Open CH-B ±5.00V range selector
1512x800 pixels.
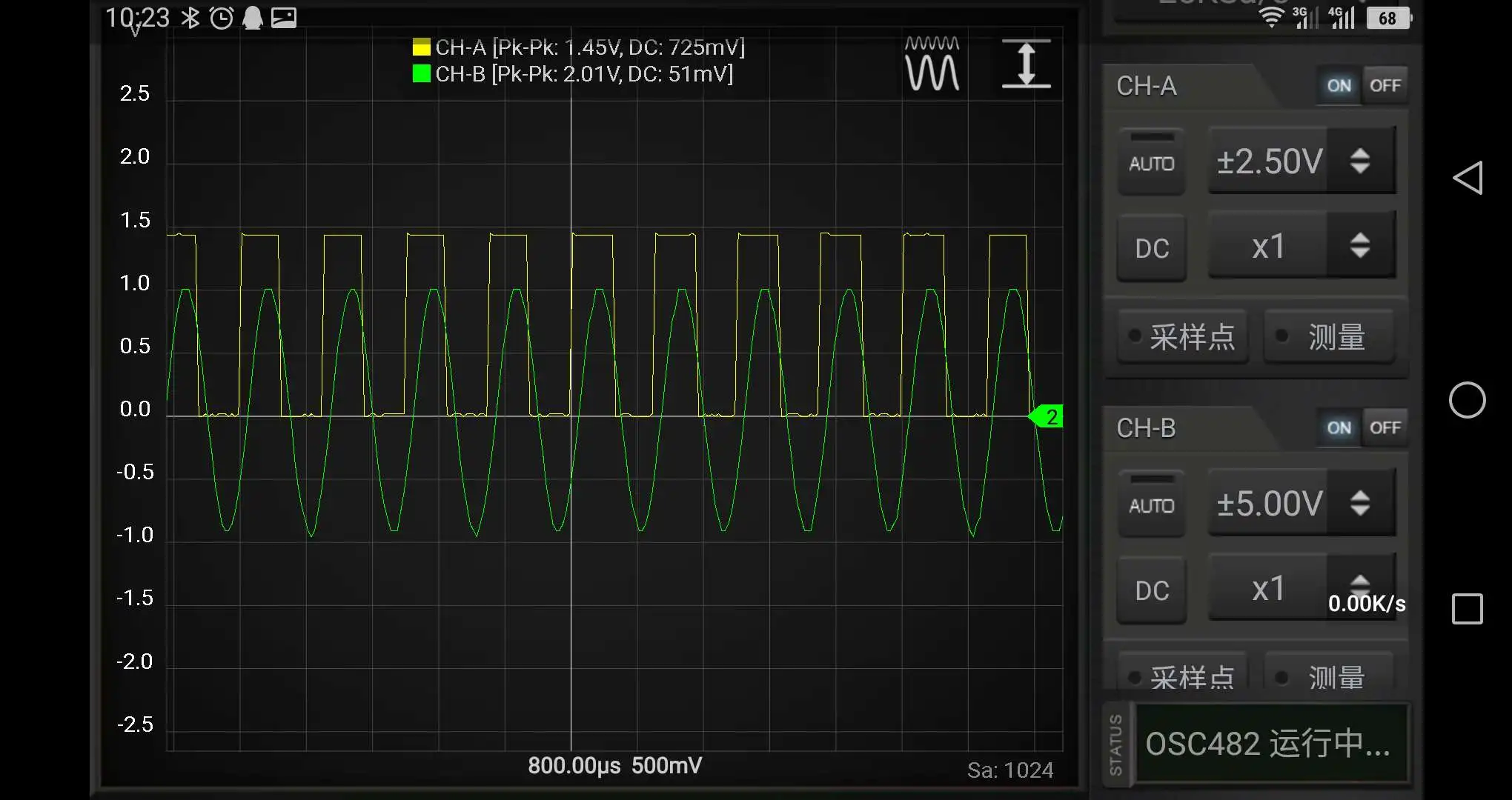(x=1302, y=503)
